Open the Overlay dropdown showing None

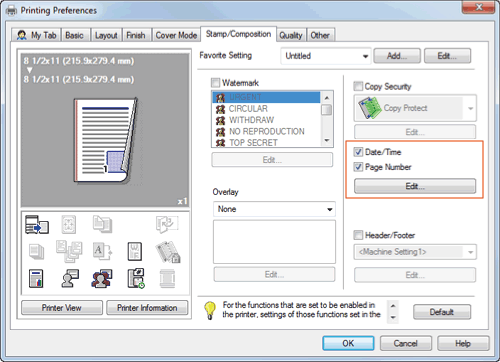[x=274, y=209]
